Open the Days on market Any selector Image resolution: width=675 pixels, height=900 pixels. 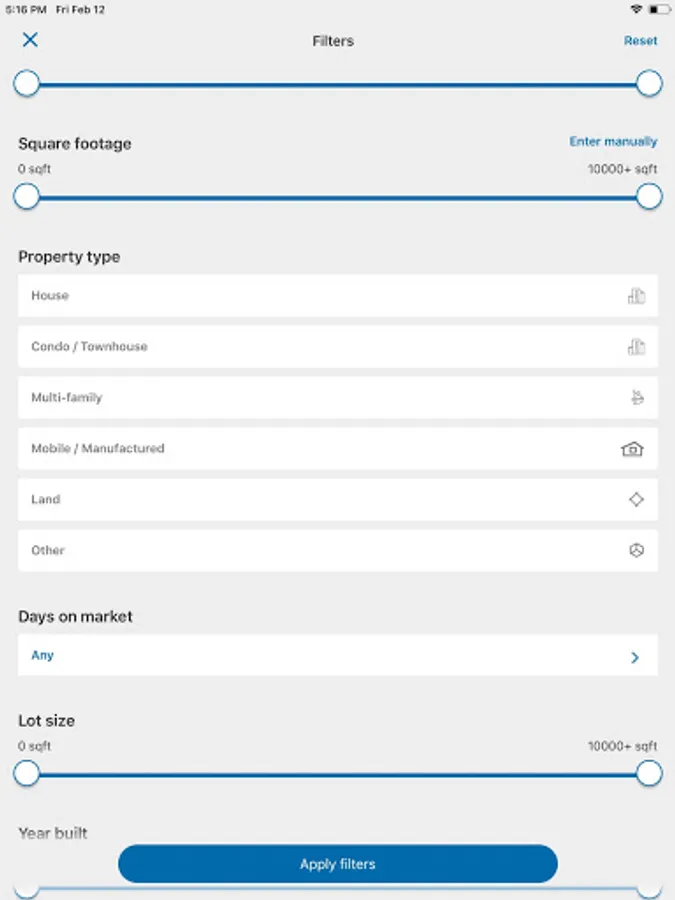(x=300, y=656)
